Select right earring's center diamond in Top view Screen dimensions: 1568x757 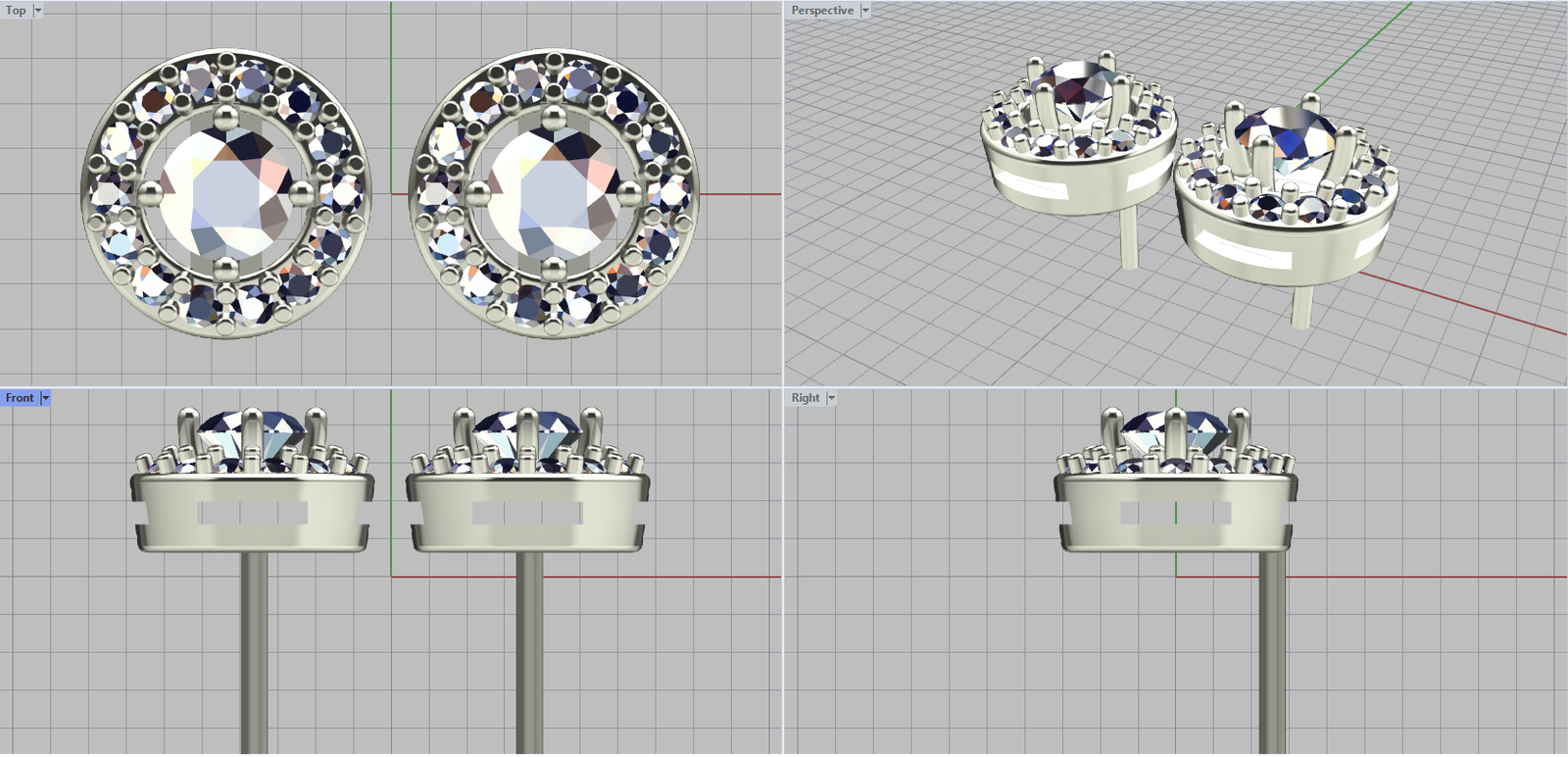(x=554, y=193)
